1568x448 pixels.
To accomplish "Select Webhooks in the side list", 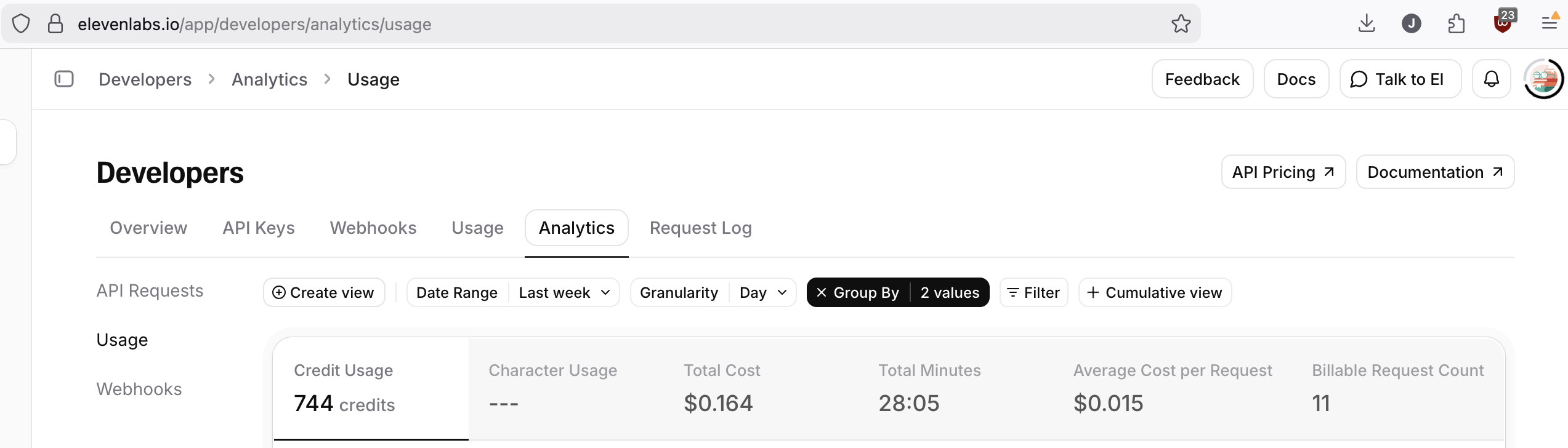I will 139,389.
